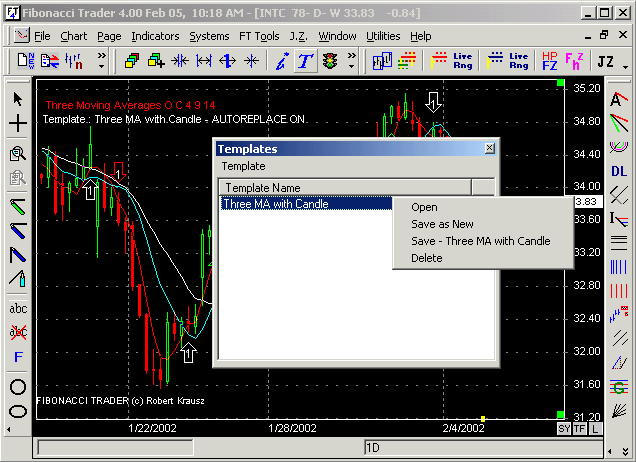Select the horizontal blue pencil line tool
636x462 pixels.
point(17,230)
